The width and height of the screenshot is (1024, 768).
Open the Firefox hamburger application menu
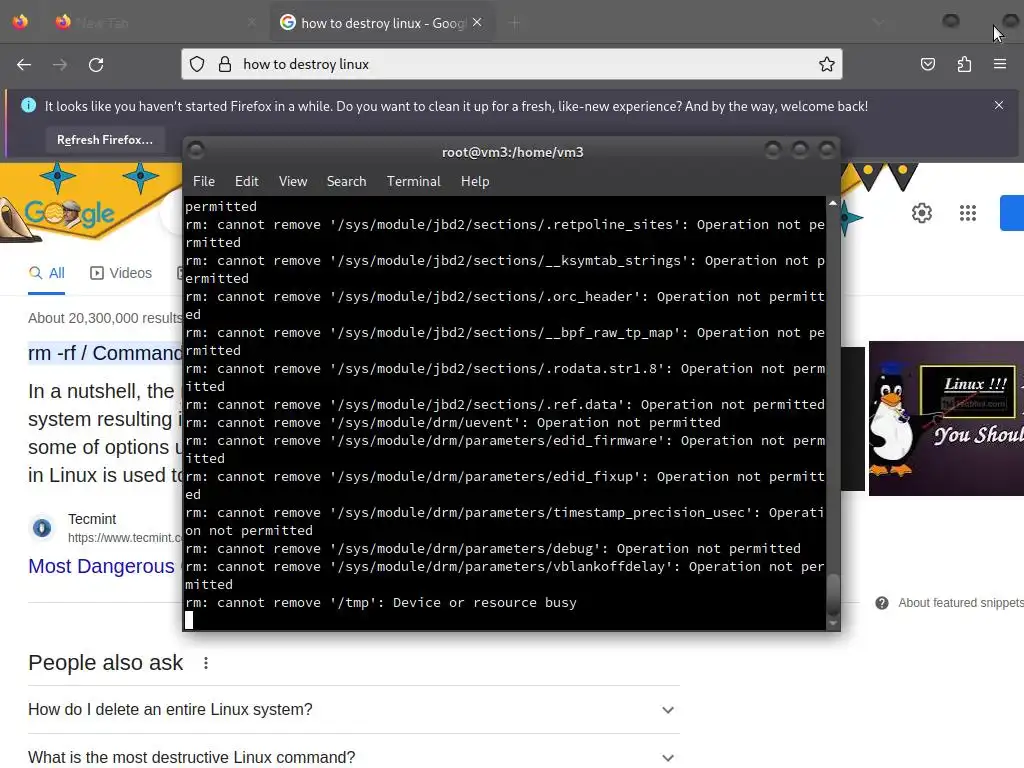1000,64
